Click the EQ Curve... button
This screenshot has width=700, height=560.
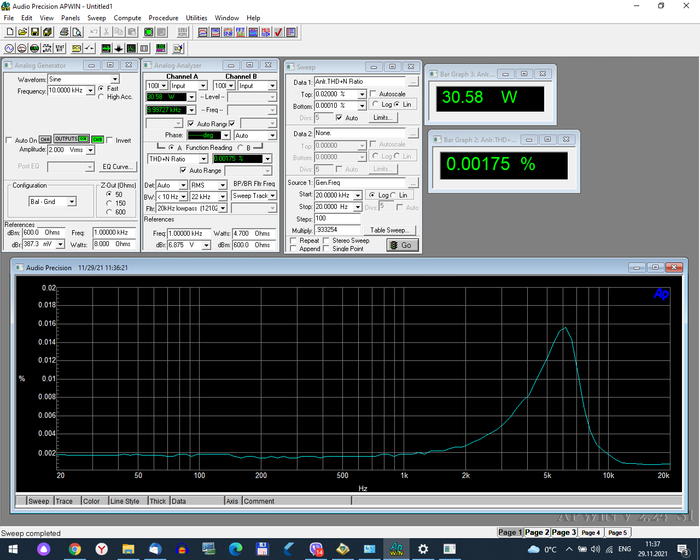point(117,167)
